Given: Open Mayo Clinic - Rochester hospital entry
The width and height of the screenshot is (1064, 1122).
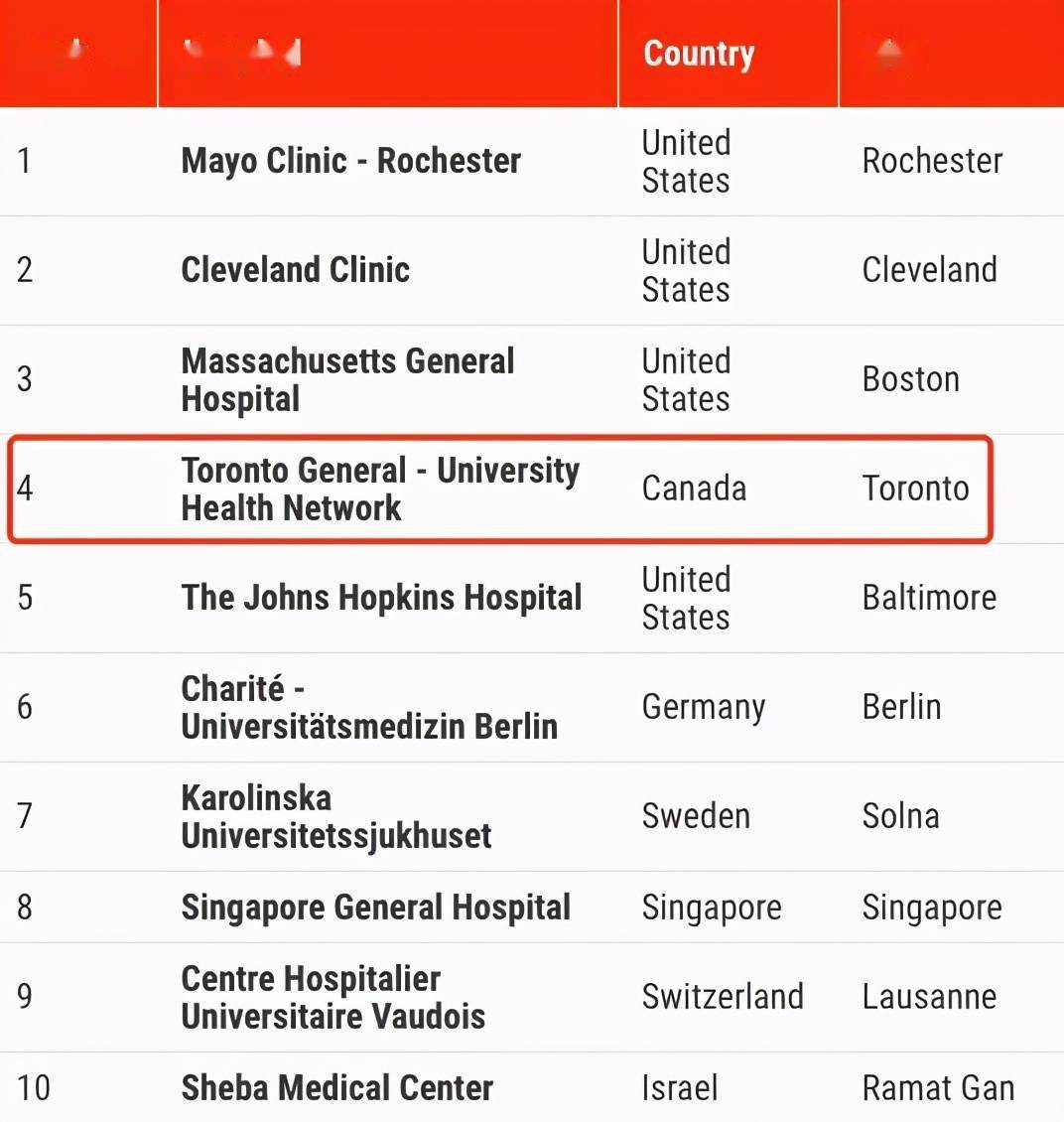Looking at the screenshot, I should [351, 160].
